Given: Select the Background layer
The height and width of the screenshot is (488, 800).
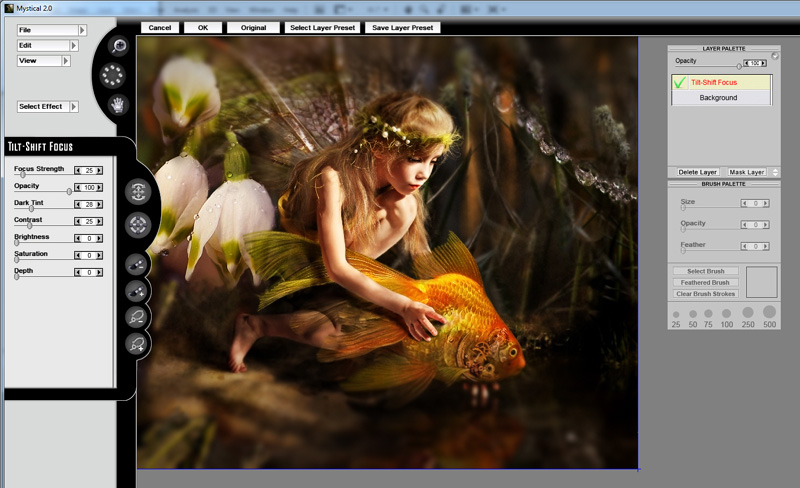Looking at the screenshot, I should [718, 98].
